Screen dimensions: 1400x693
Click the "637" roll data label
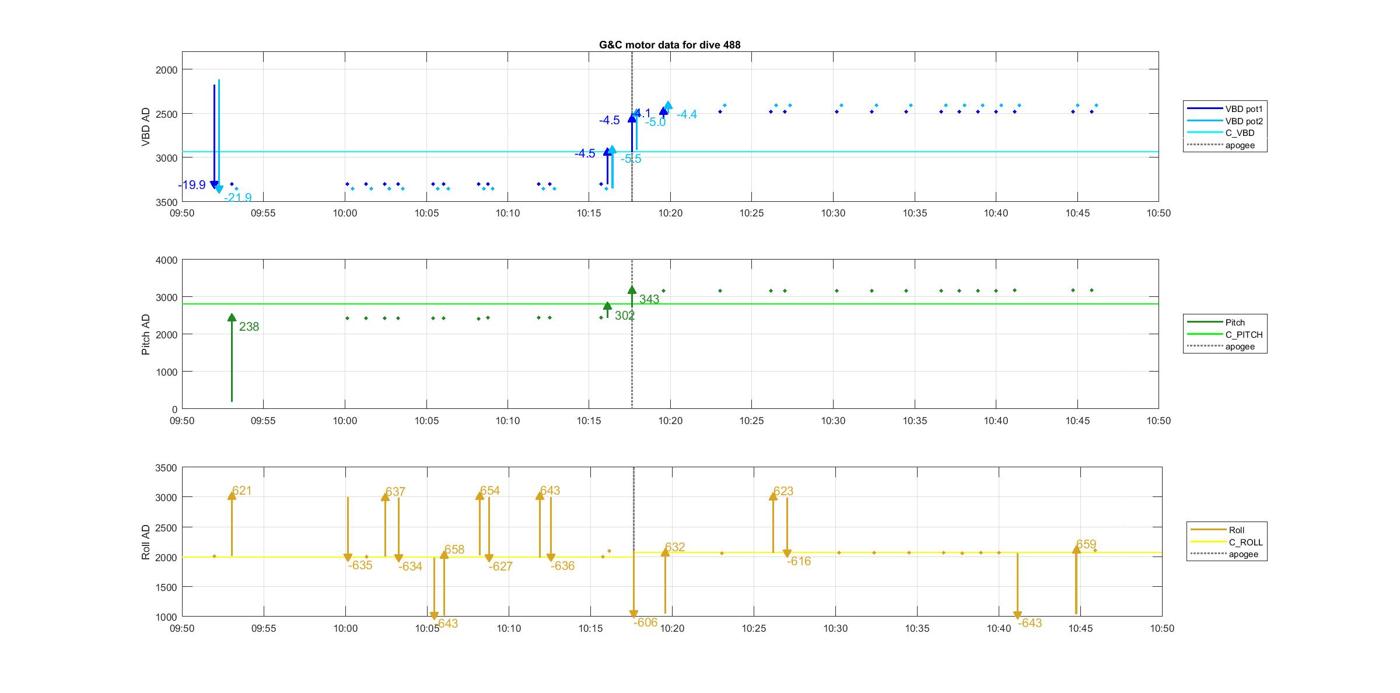[396, 492]
